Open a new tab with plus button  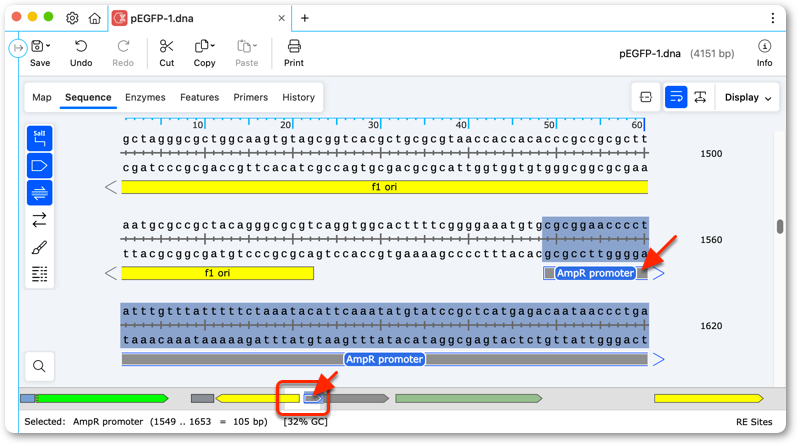pos(304,18)
